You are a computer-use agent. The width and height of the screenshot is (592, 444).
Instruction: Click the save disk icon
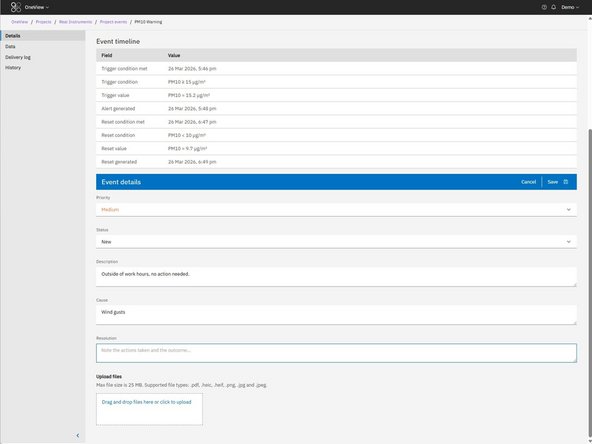pos(566,182)
